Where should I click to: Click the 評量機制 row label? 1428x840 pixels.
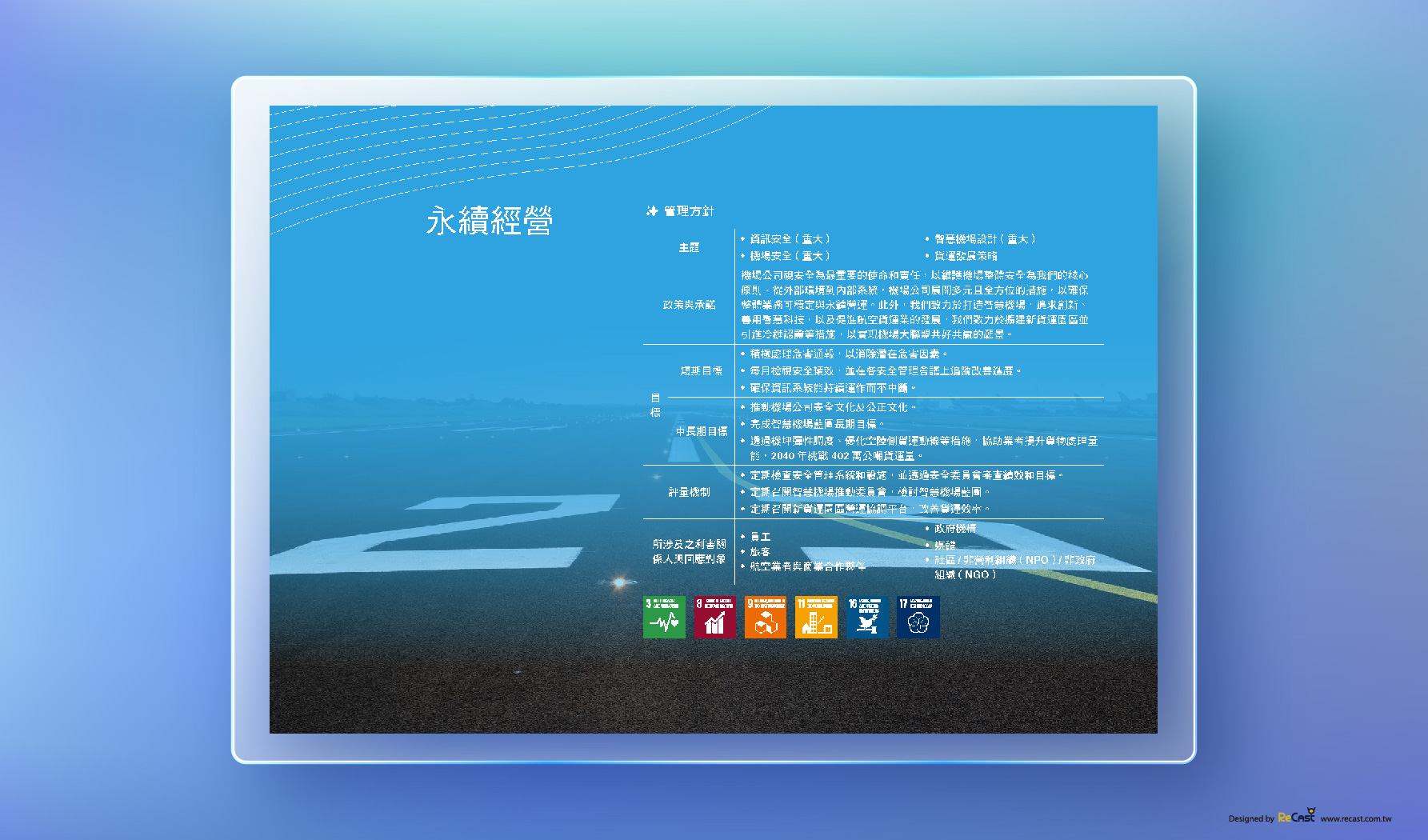[689, 492]
